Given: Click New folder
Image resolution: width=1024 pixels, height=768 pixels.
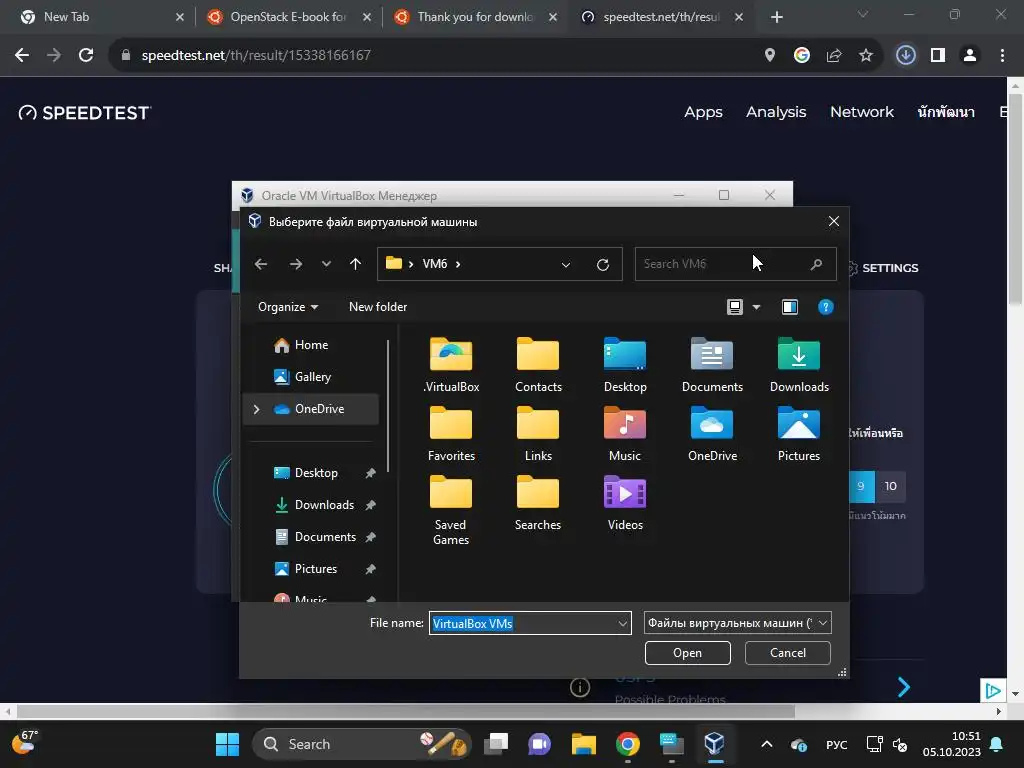Looking at the screenshot, I should click(x=377, y=307).
